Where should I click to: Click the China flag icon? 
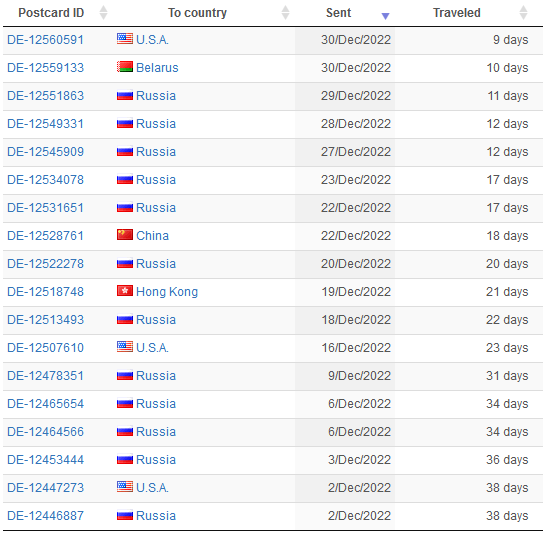click(125, 234)
